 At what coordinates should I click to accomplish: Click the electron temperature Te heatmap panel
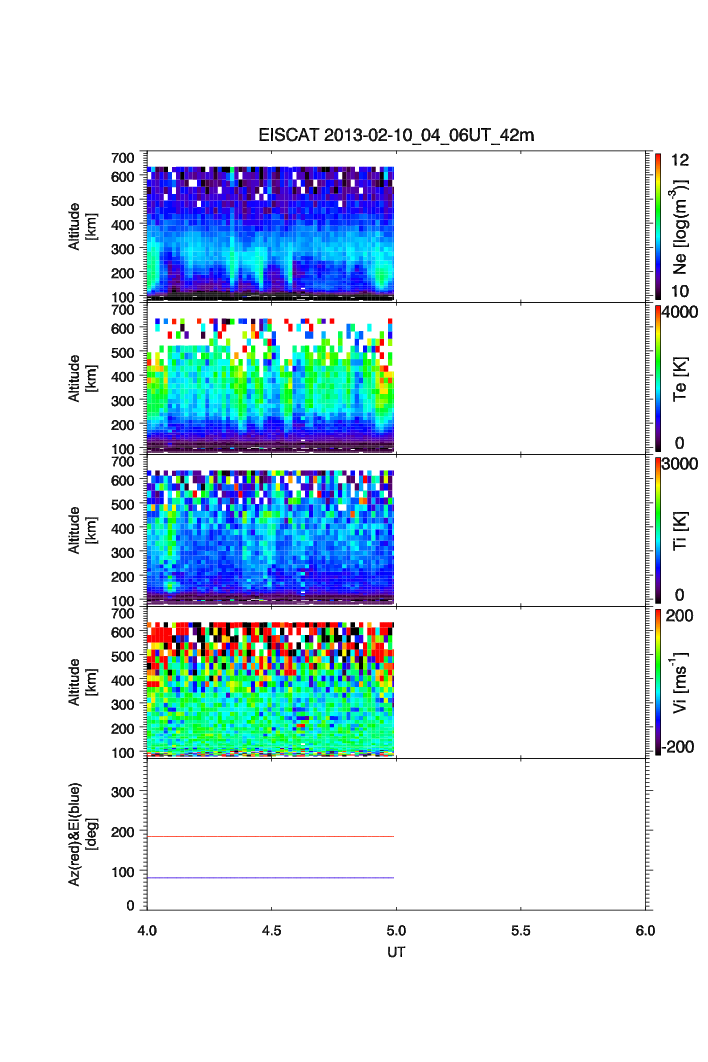point(270,385)
